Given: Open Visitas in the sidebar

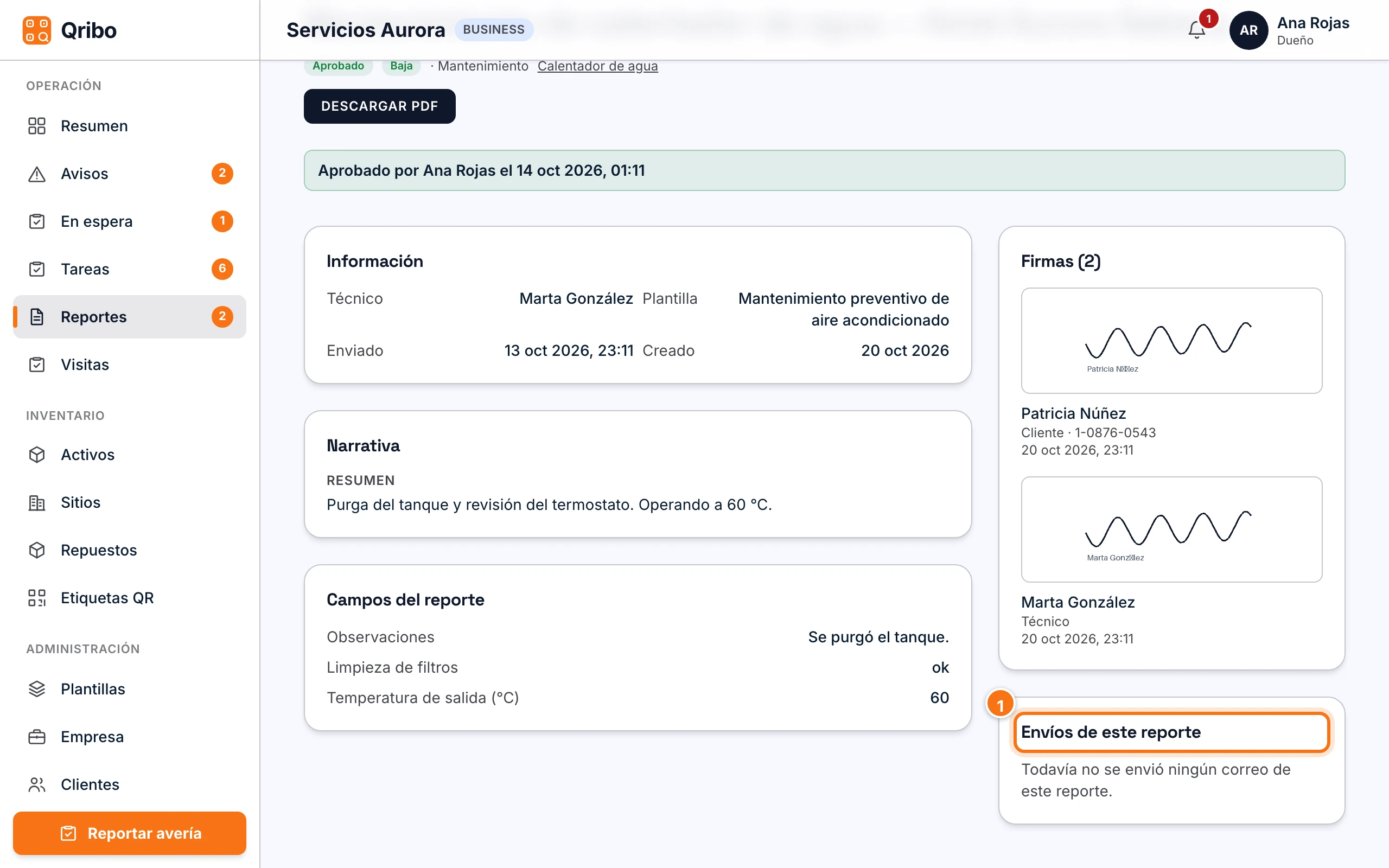Looking at the screenshot, I should coord(130,364).
